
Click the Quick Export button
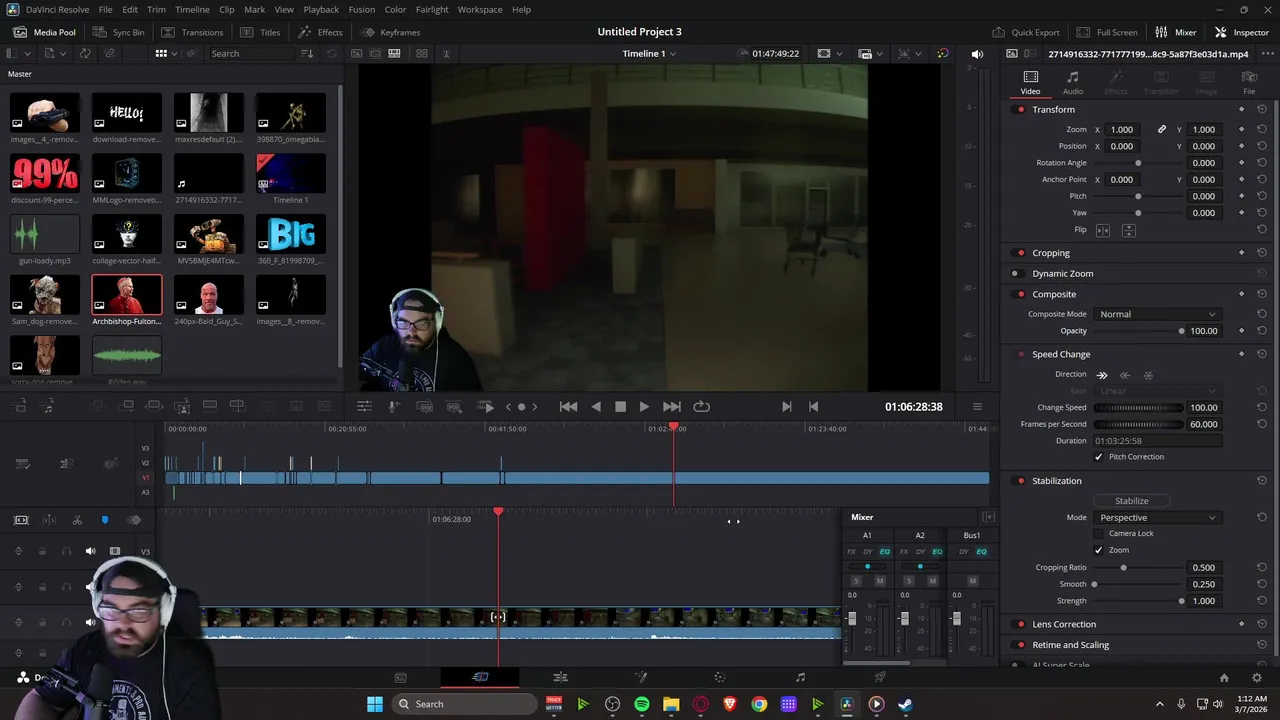tap(1025, 32)
